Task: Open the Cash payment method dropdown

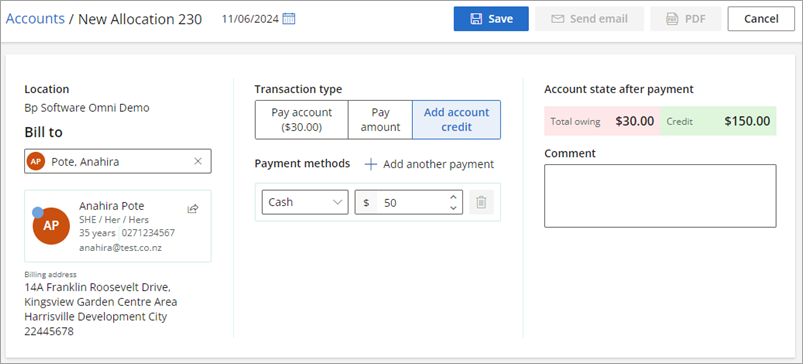Action: [x=305, y=202]
